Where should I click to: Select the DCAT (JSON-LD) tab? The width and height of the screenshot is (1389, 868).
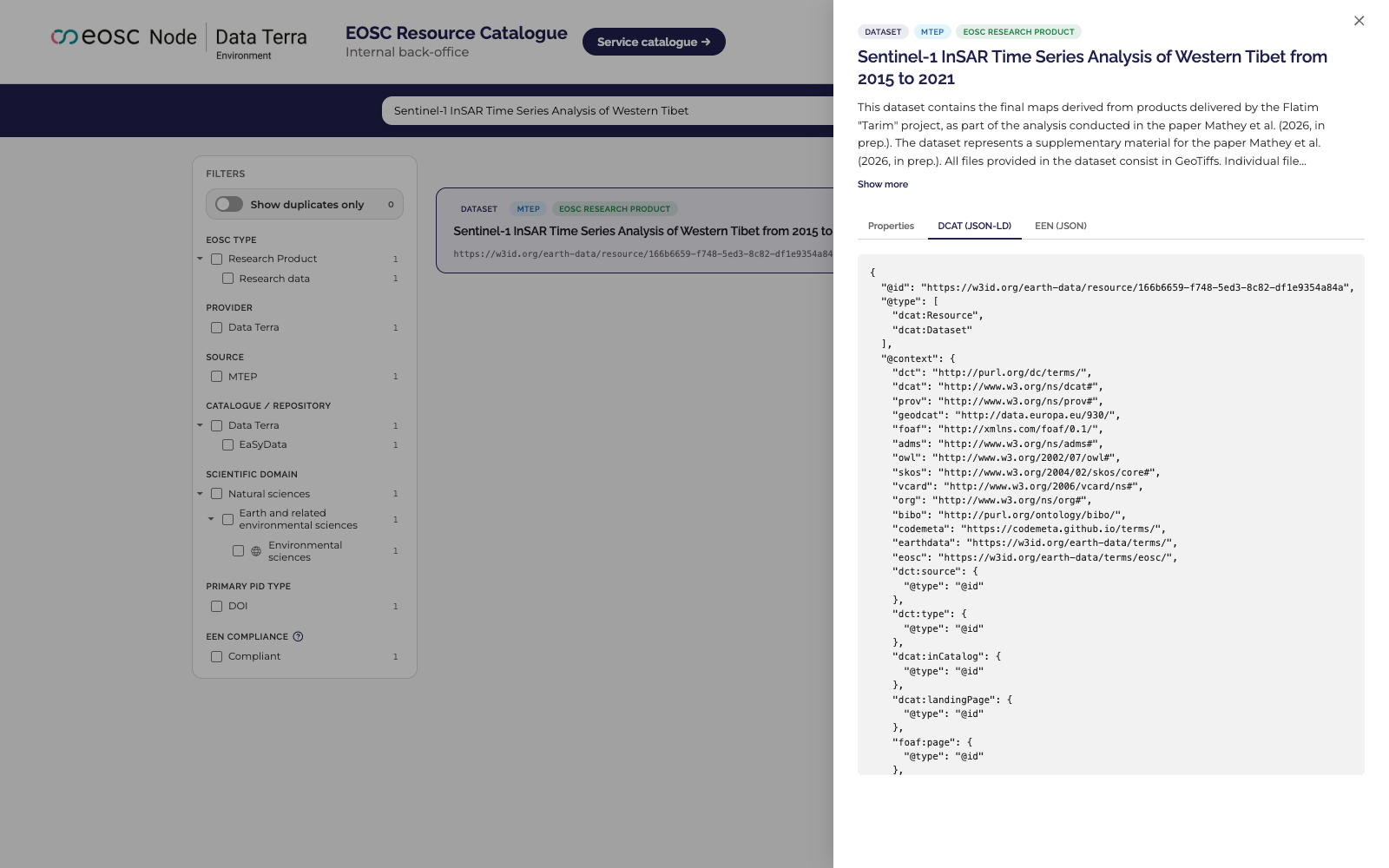tap(974, 226)
